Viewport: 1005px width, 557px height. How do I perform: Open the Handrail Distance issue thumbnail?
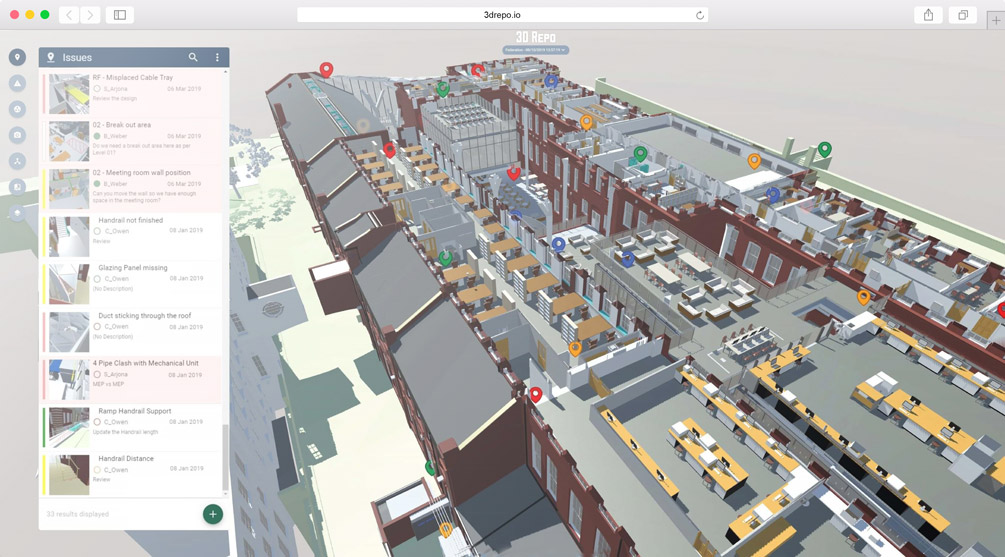coord(69,474)
